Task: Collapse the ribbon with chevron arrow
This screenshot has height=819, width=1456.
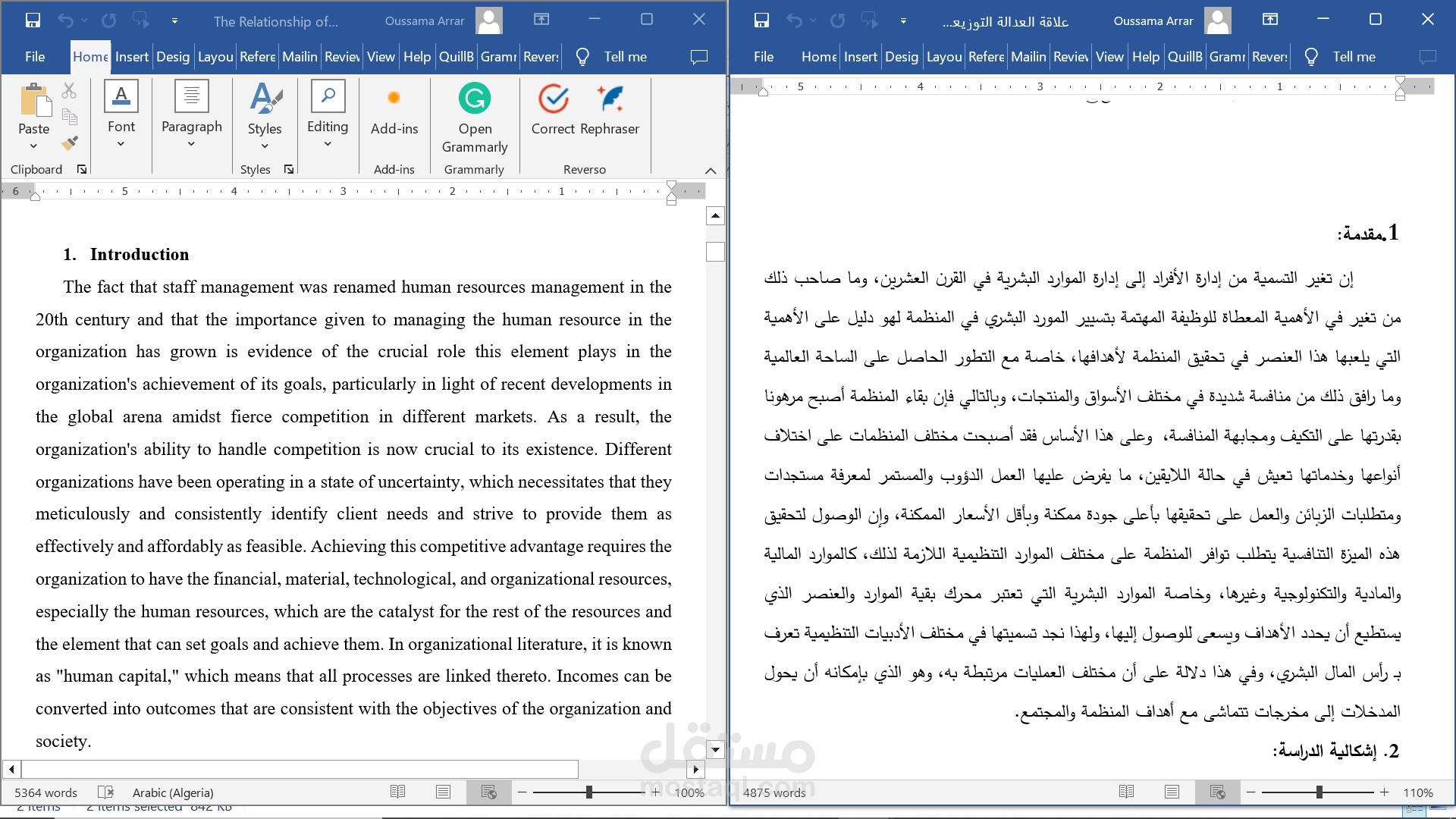Action: click(711, 171)
